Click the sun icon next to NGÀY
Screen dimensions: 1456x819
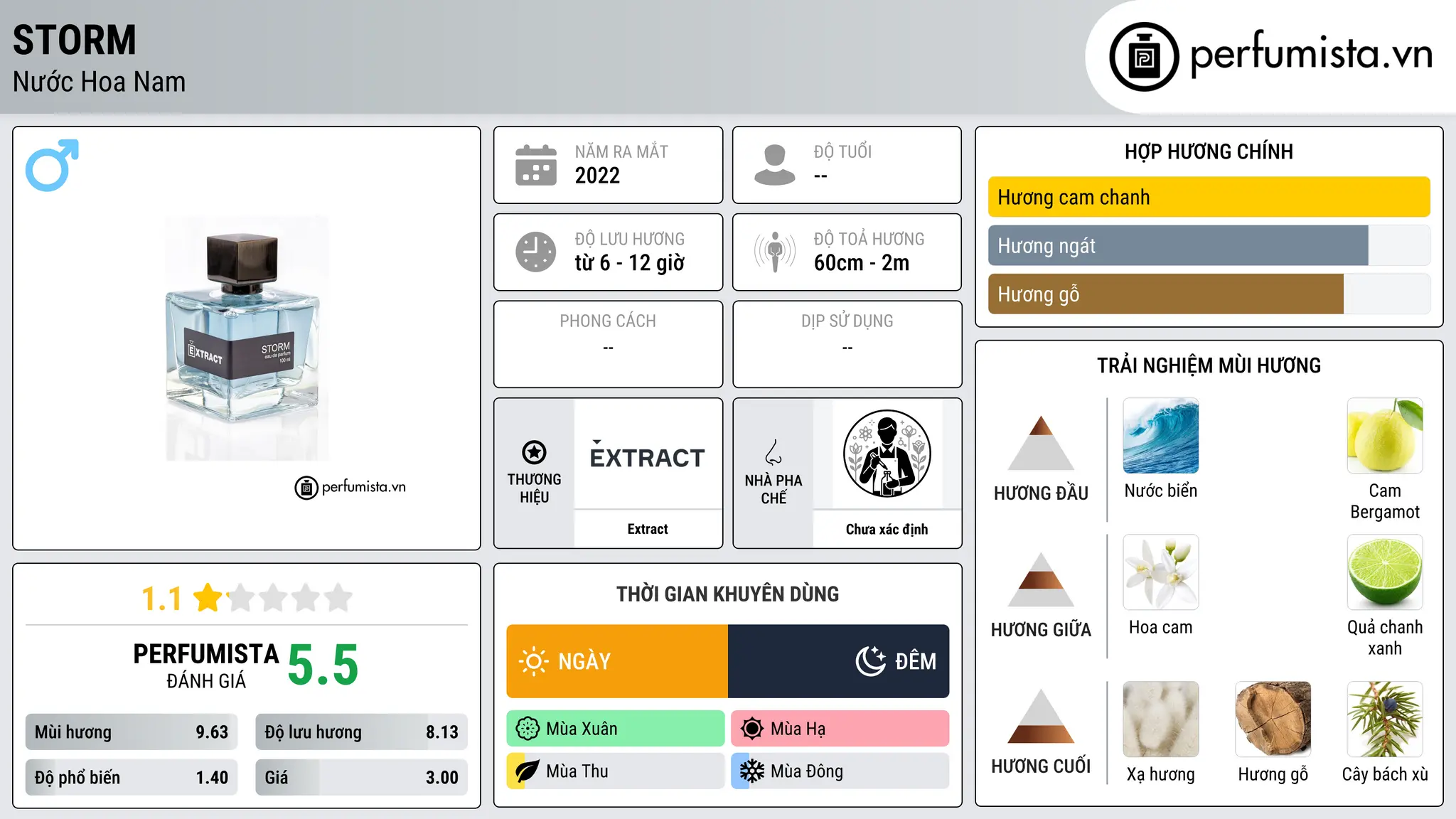[x=534, y=661]
